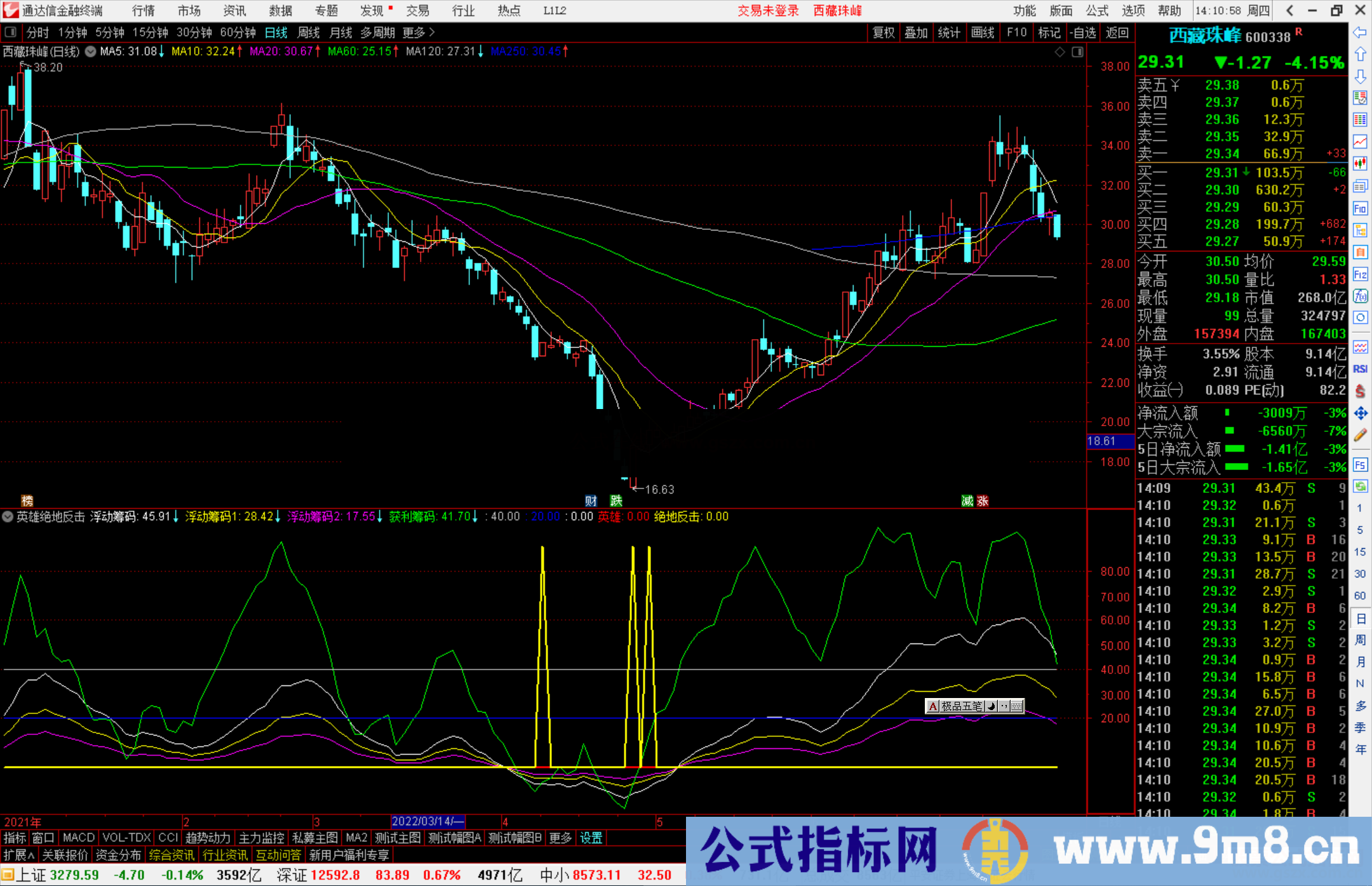Expand the 扩展 panel at bottom left
1372x886 pixels.
19,855
